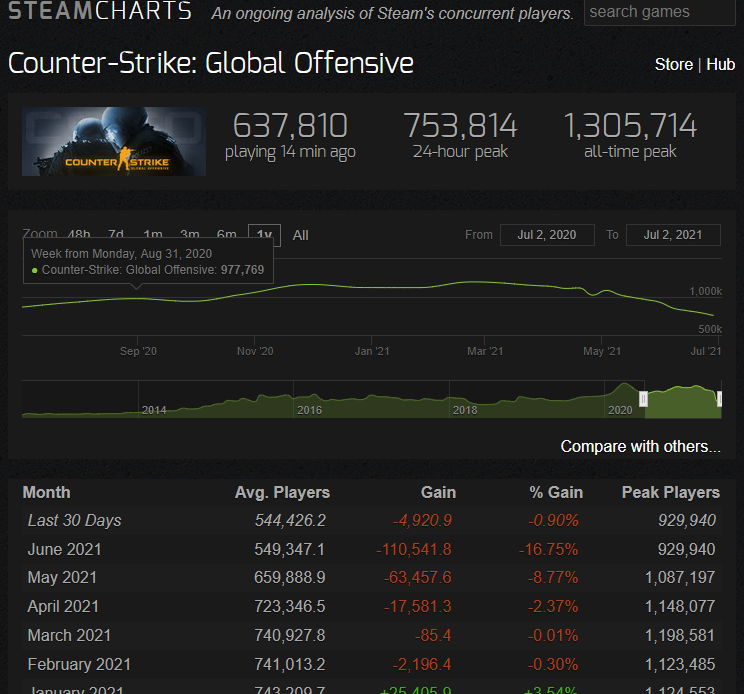Select the 7d zoom range
Viewport: 744px width, 694px height.
[116, 235]
